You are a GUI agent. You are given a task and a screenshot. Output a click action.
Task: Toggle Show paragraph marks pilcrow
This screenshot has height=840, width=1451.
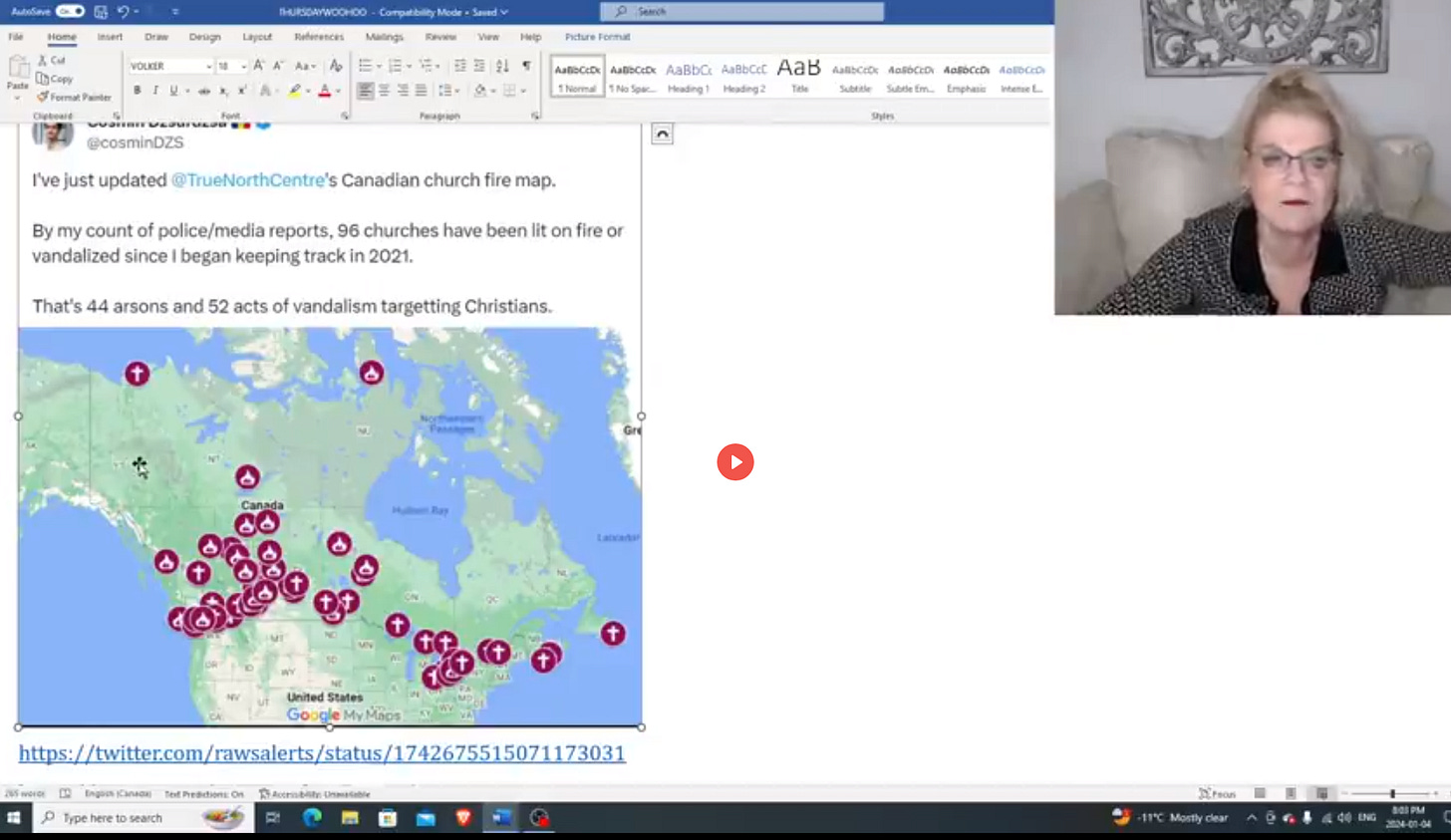(527, 66)
